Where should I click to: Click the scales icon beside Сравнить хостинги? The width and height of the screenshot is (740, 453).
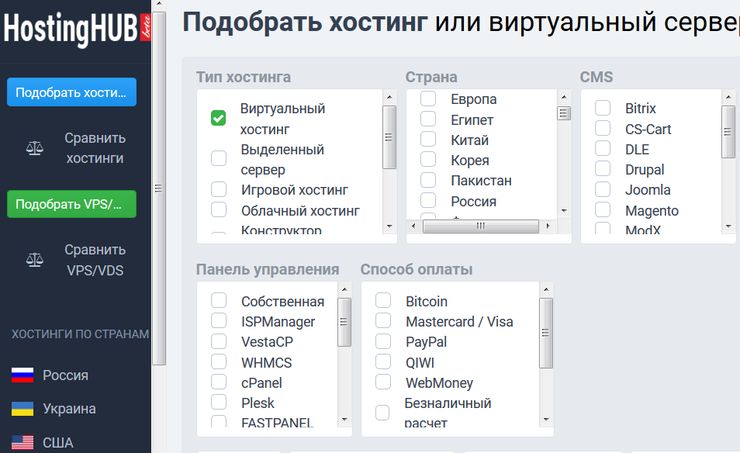point(34,148)
